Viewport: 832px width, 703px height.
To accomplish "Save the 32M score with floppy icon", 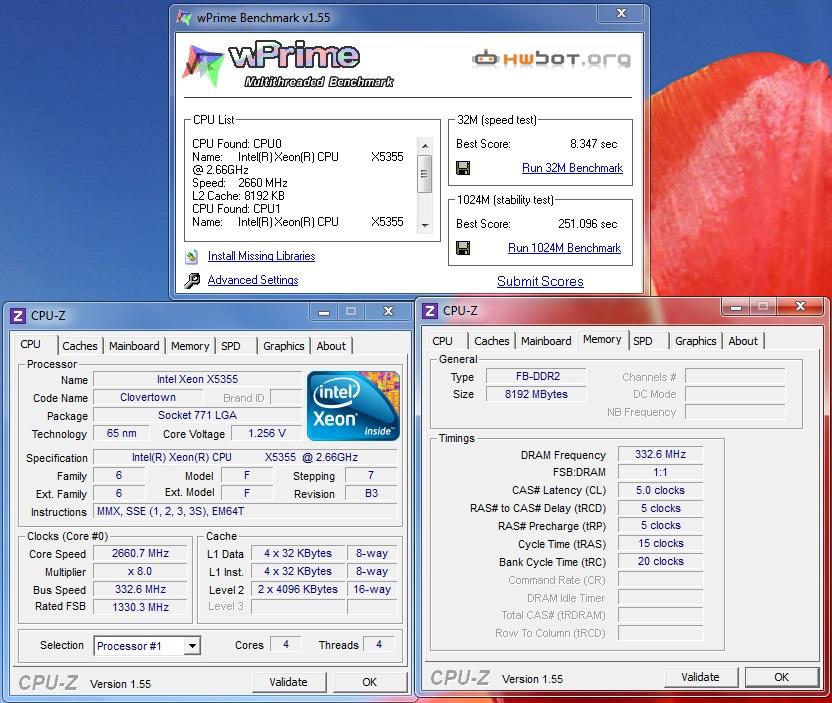I will point(463,168).
